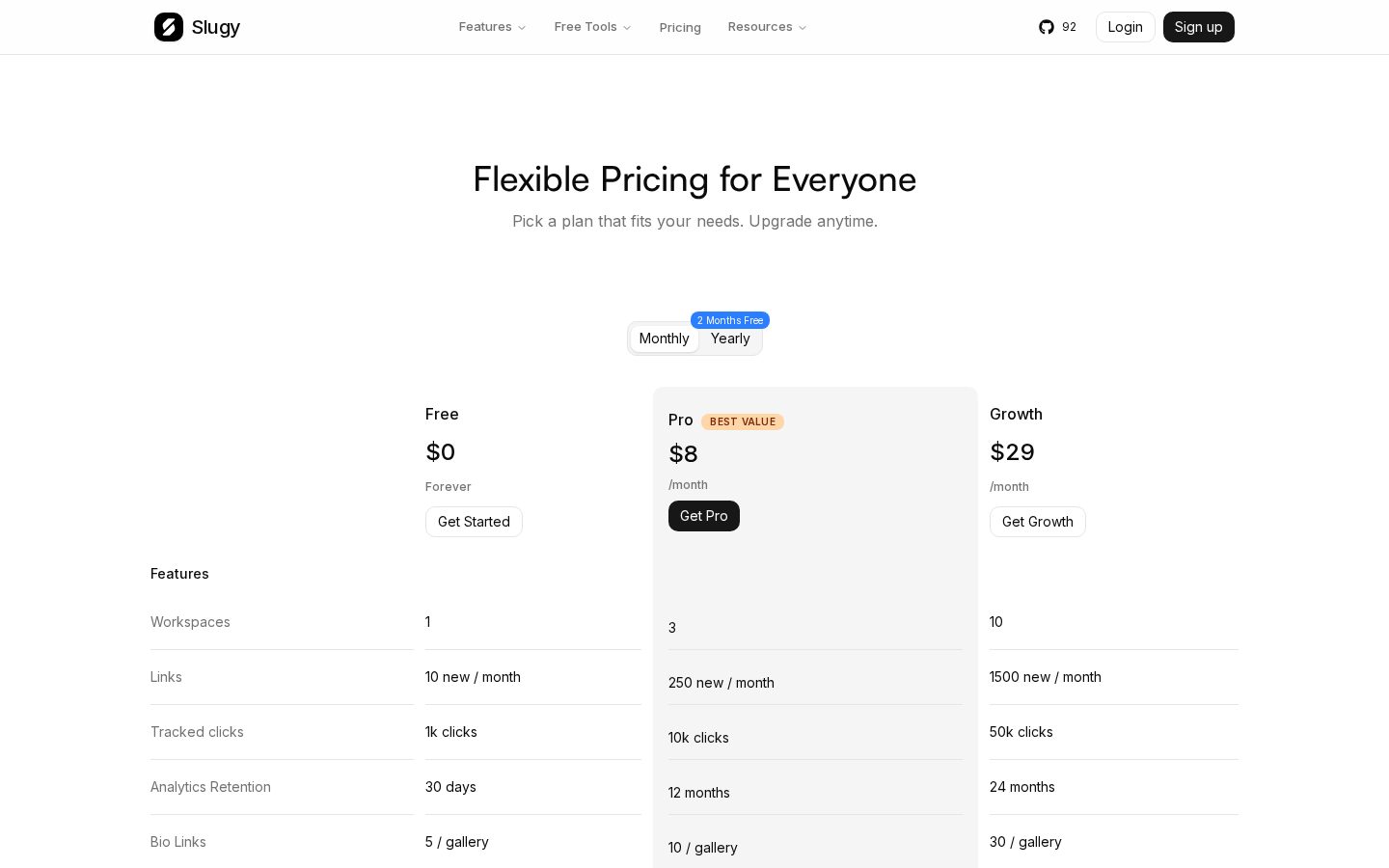Click the Get Pro button
The image size is (1389, 868).
704,516
